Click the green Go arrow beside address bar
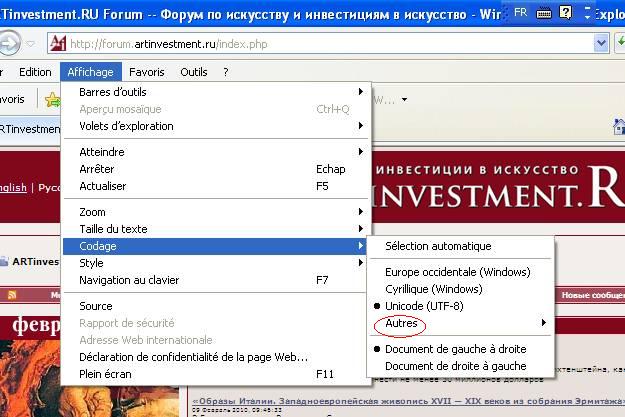This screenshot has width=625, height=417. pyautogui.click(x=603, y=44)
